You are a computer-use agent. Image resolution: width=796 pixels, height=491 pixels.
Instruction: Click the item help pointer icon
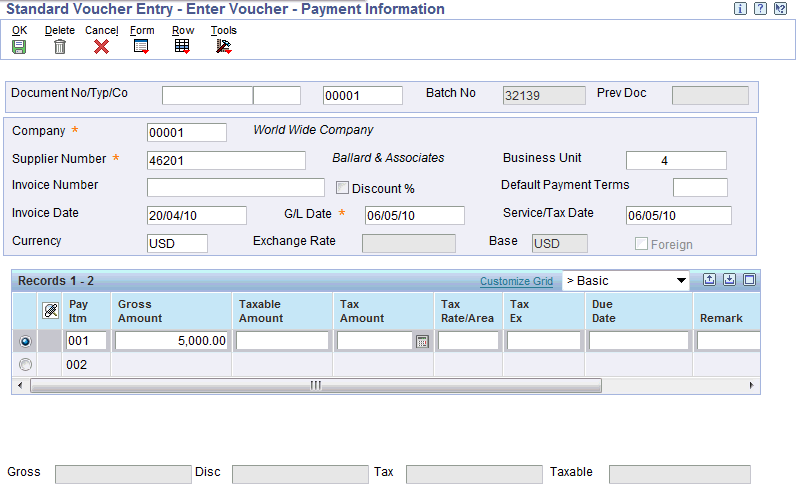(x=780, y=9)
